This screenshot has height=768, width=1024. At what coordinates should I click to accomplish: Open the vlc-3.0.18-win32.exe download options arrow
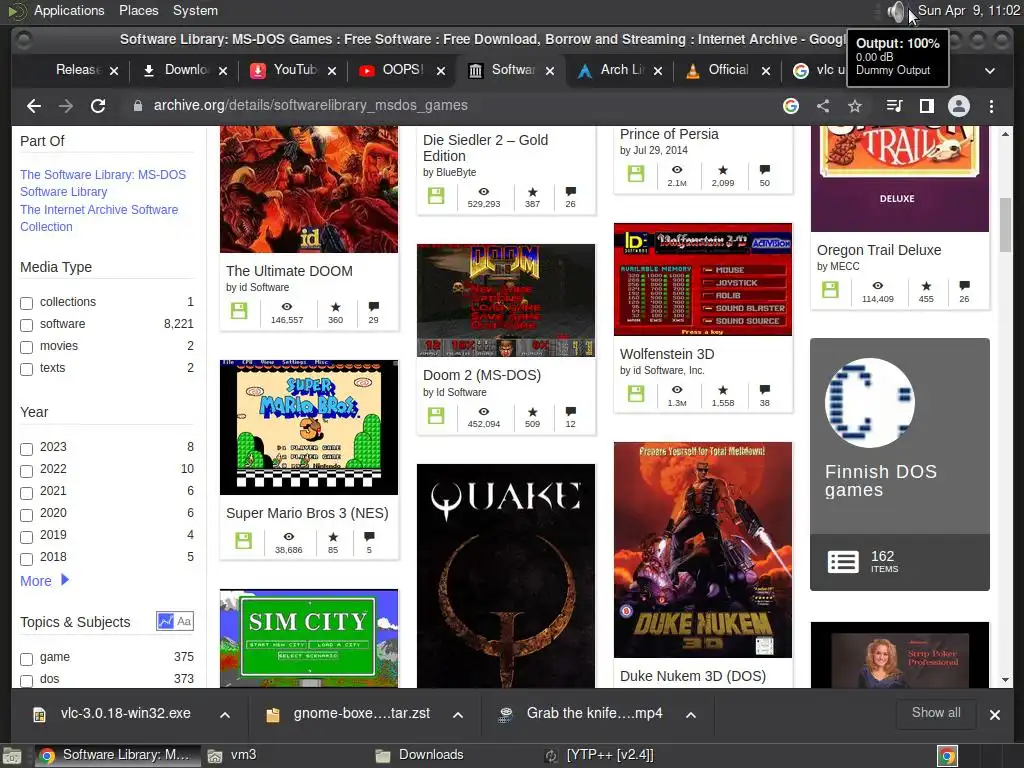point(225,715)
